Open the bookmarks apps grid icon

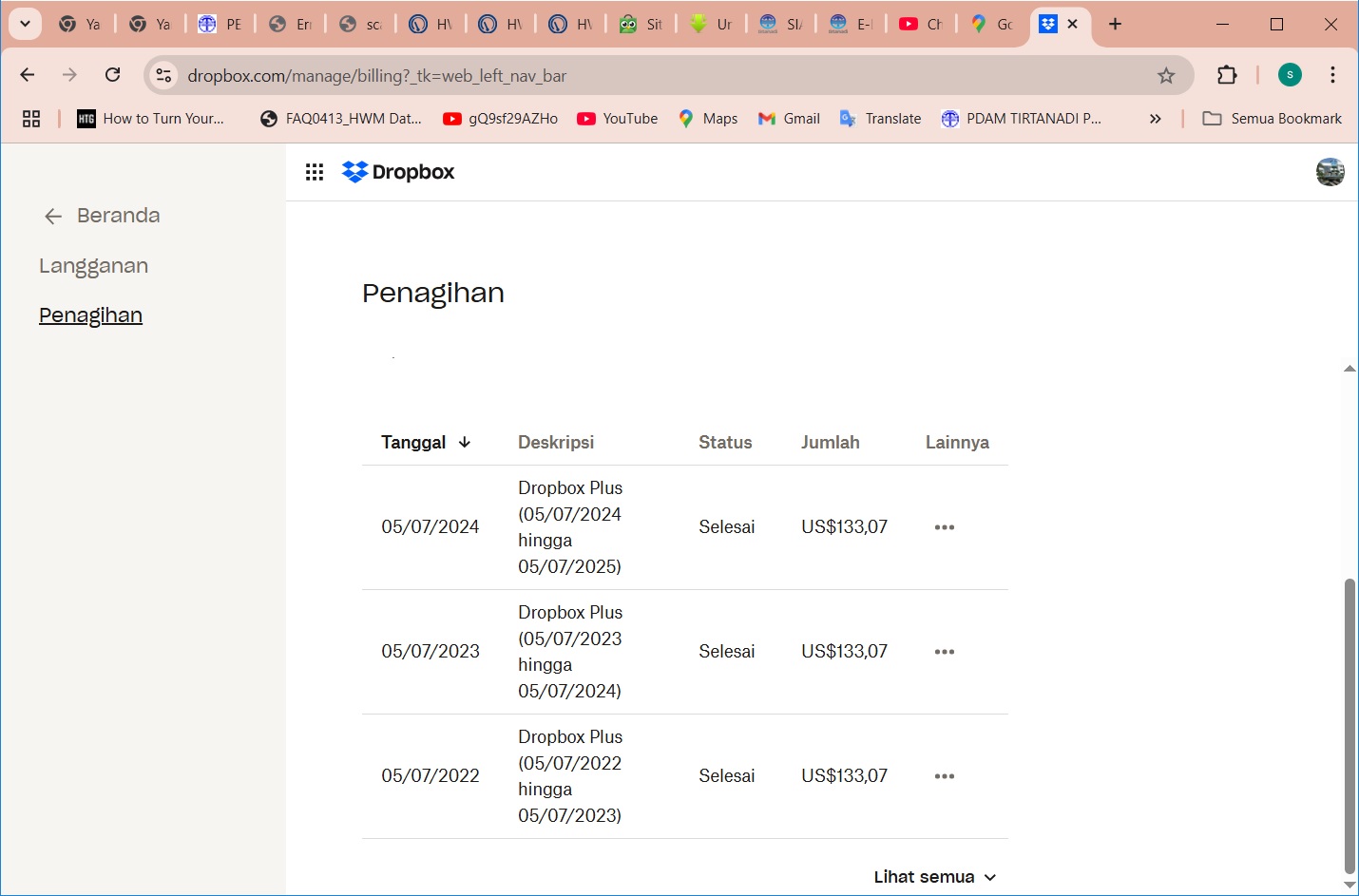[31, 119]
